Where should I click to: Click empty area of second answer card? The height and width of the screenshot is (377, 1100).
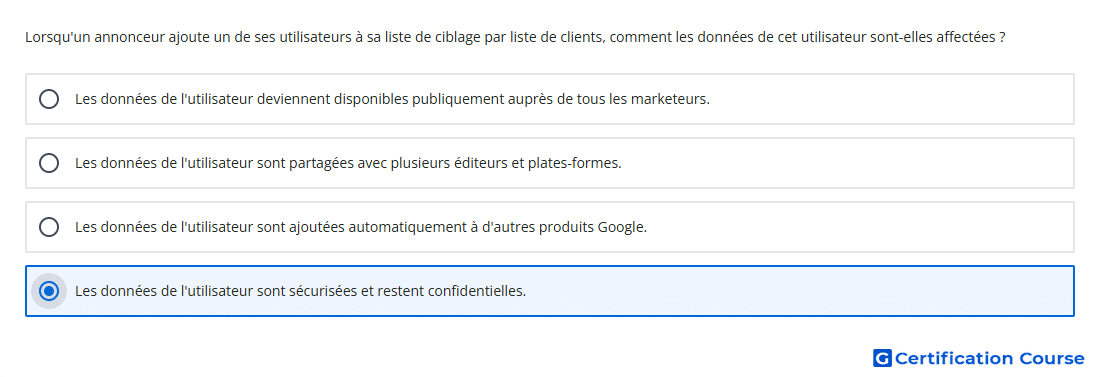pyautogui.click(x=849, y=163)
